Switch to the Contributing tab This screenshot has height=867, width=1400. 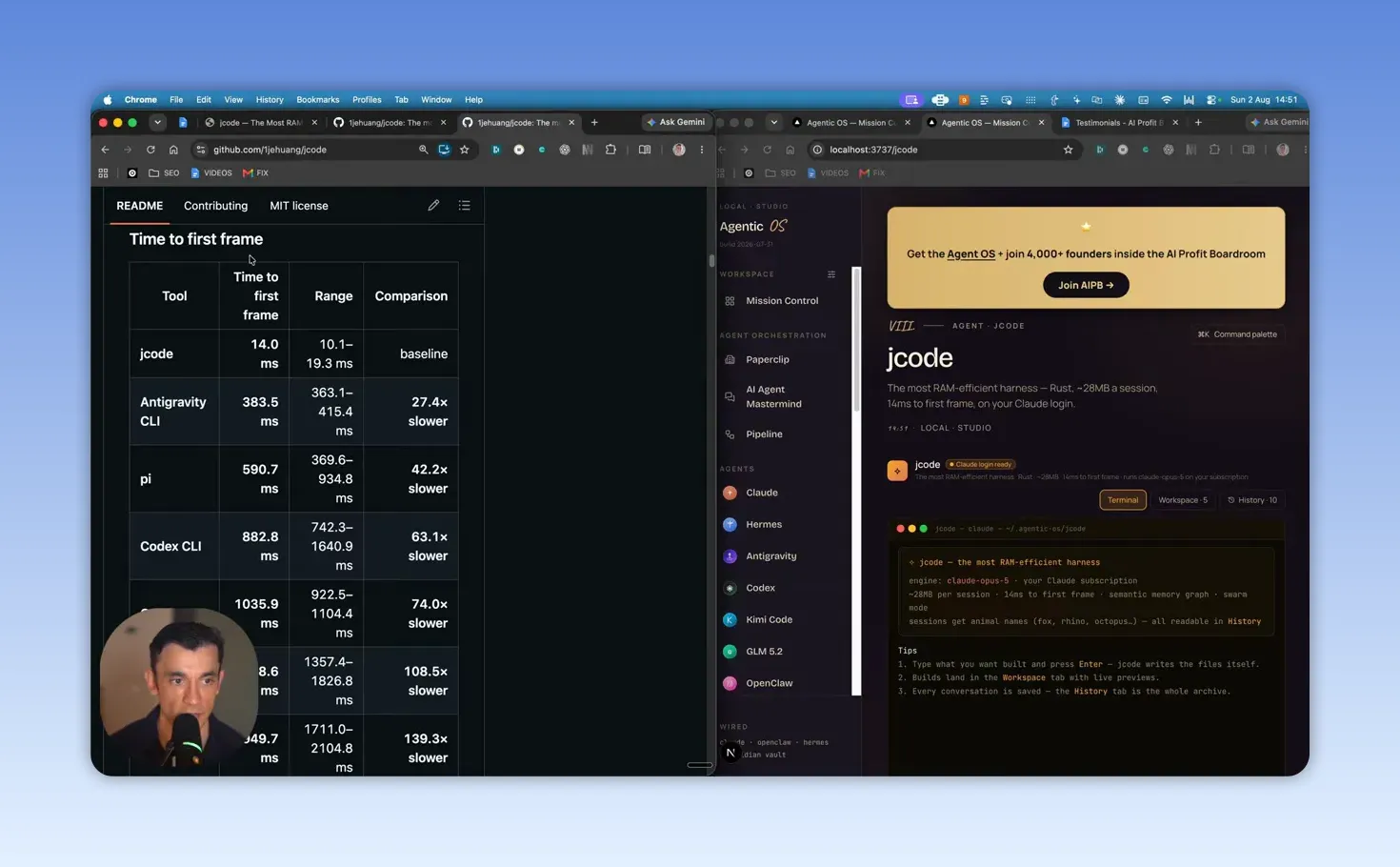coord(215,206)
